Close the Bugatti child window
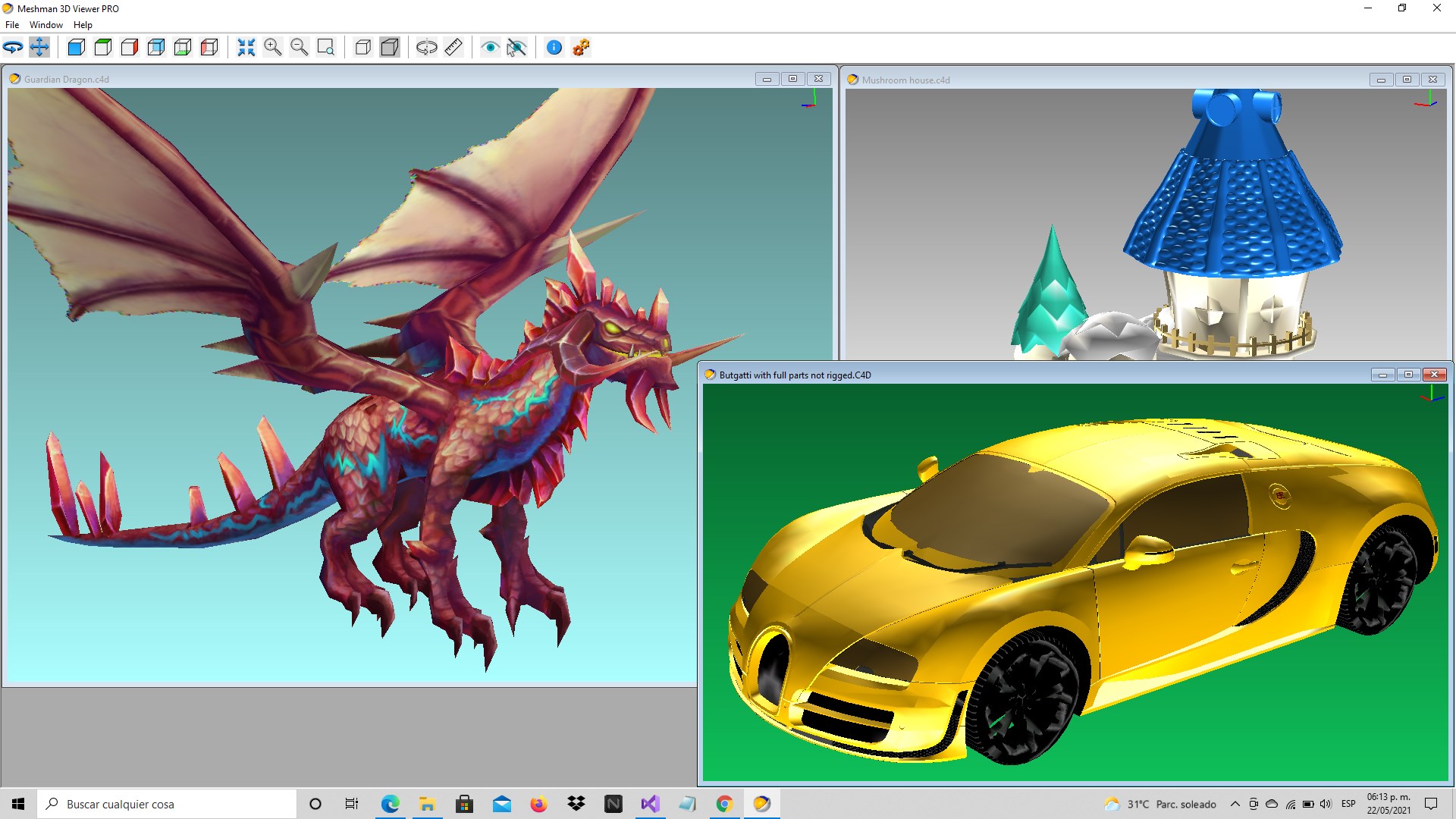Viewport: 1456px width, 819px height. click(x=1434, y=375)
